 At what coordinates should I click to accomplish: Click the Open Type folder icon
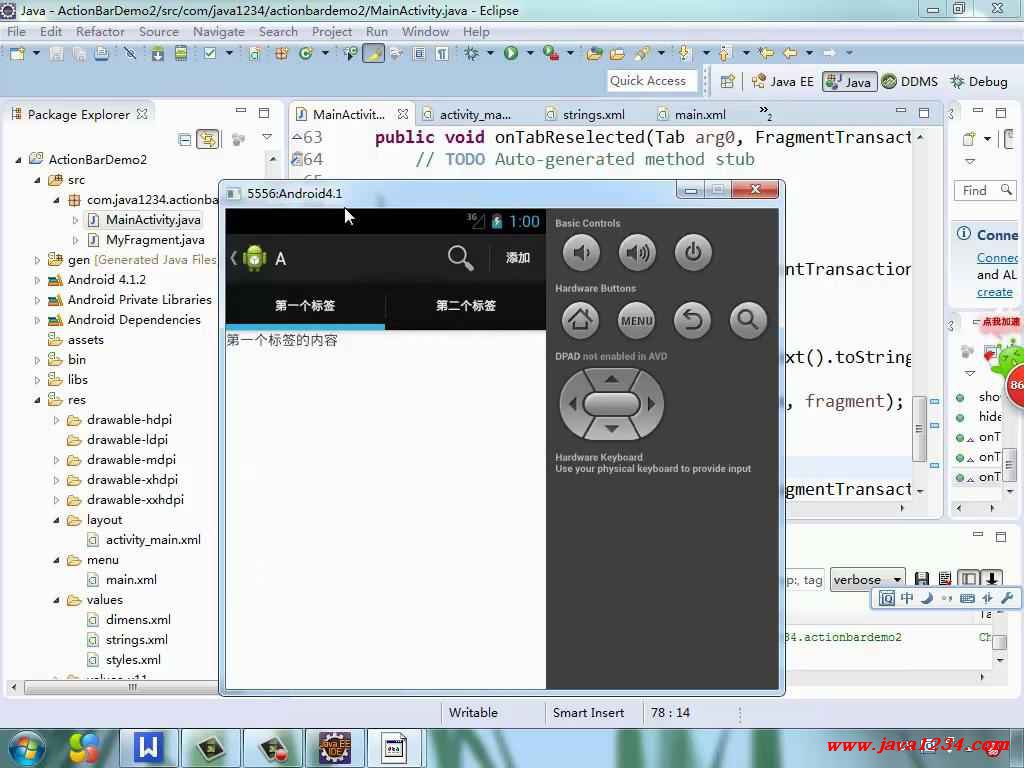pyautogui.click(x=594, y=54)
